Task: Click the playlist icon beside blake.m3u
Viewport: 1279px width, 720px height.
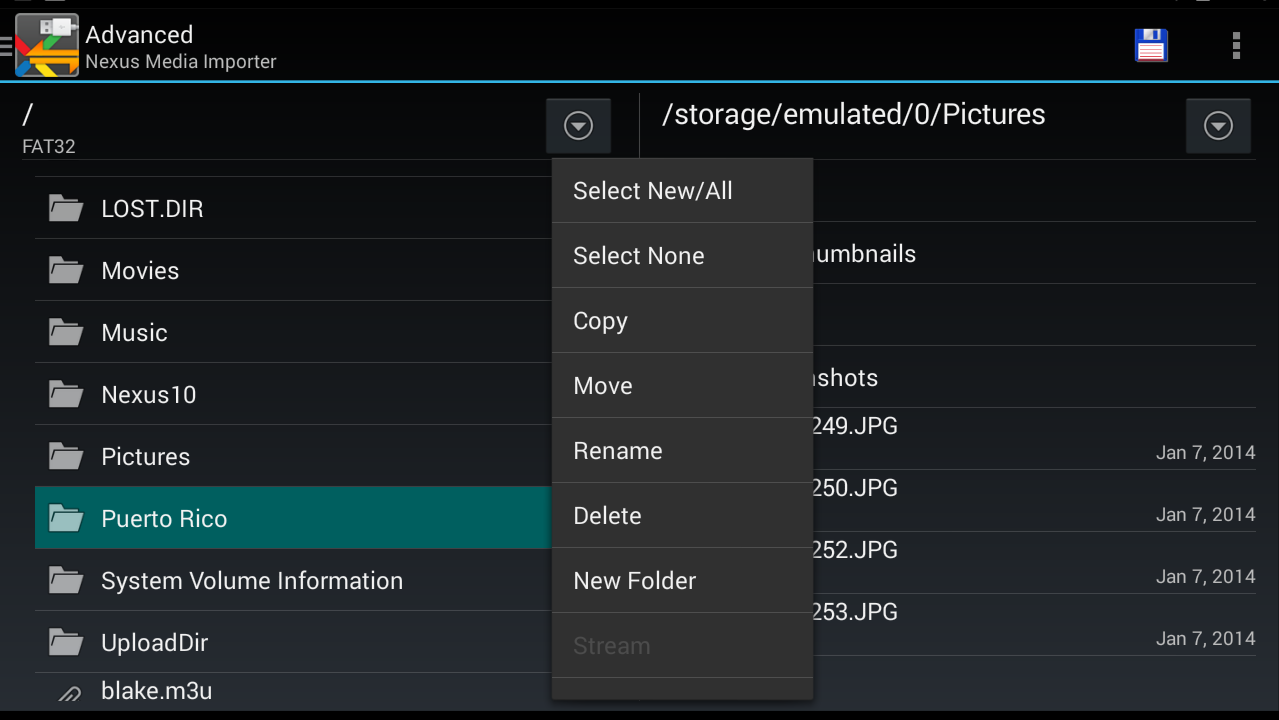Action: coord(66,690)
